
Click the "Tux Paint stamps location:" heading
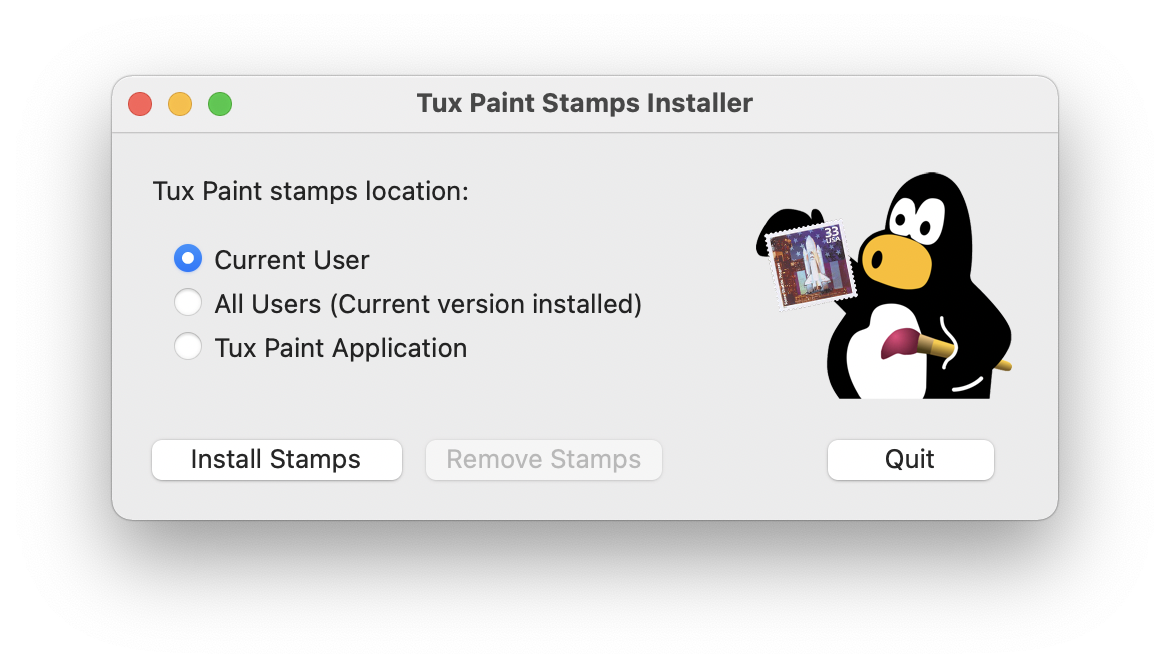point(310,191)
